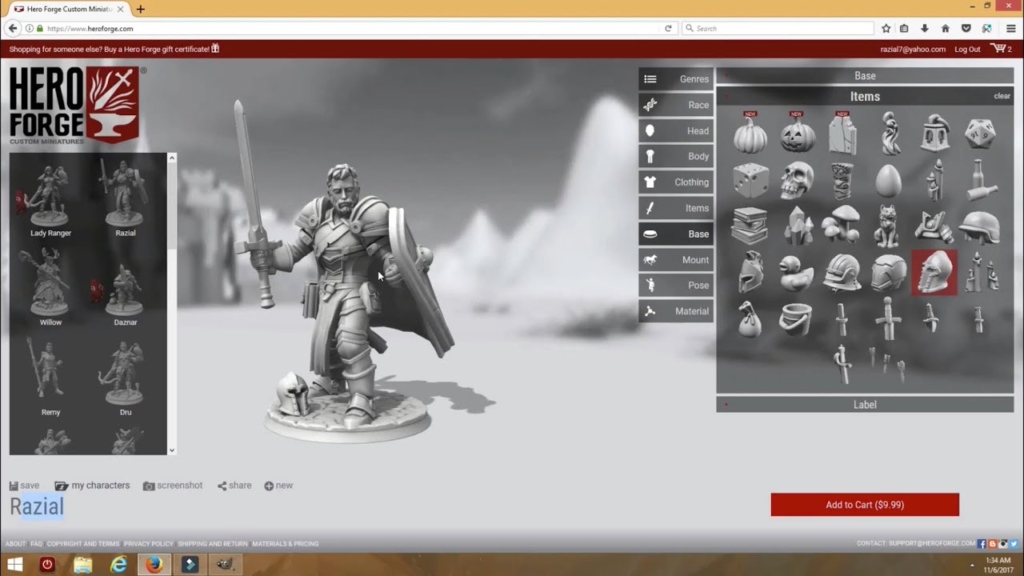Viewport: 1024px width, 576px height.
Task: Open the Head category
Action: pos(676,131)
